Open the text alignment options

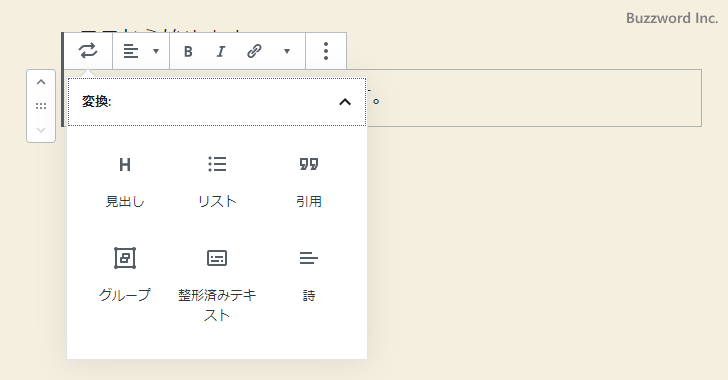pos(131,51)
